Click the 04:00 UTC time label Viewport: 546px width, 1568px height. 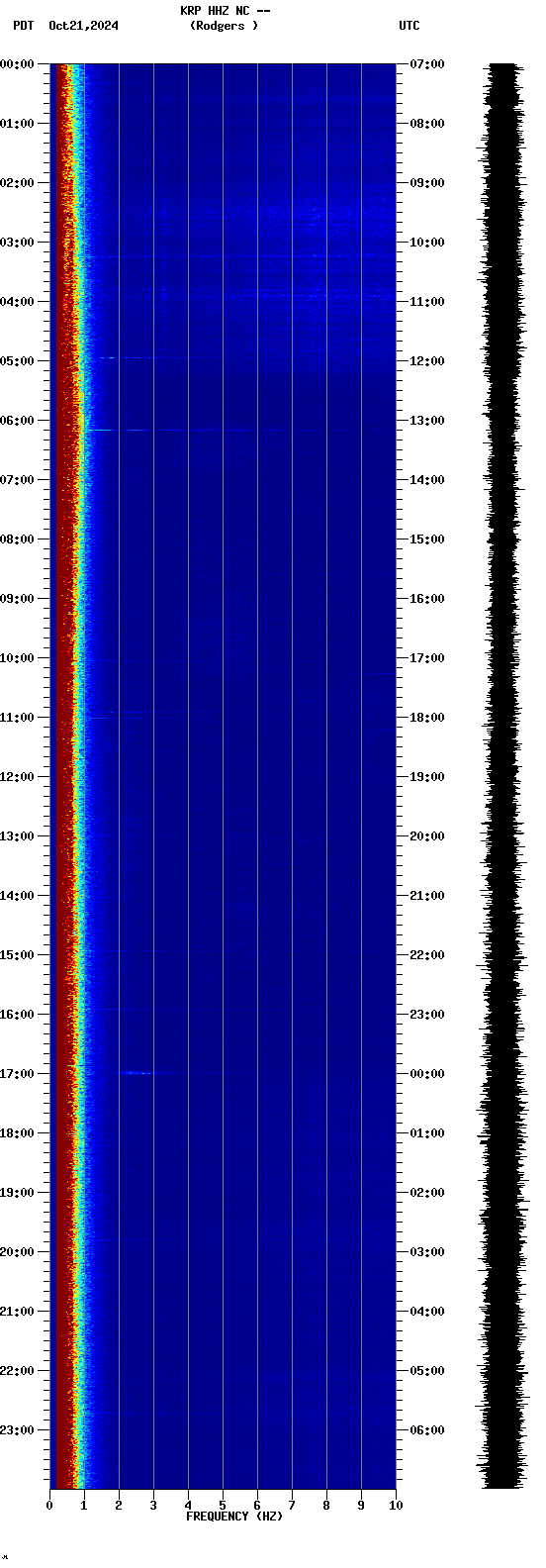click(427, 1312)
